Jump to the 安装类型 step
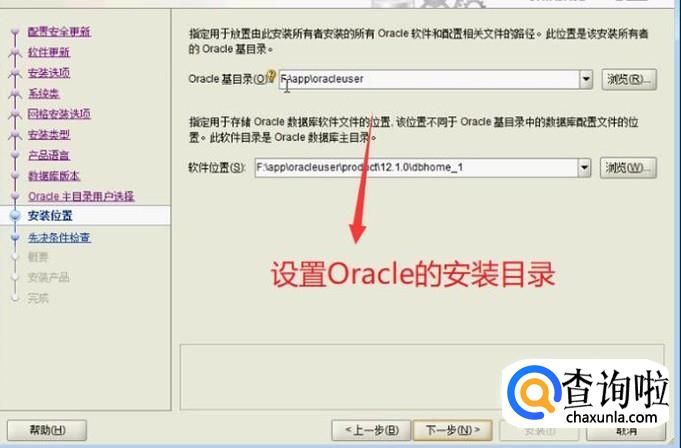This screenshot has width=681, height=448. click(49, 135)
